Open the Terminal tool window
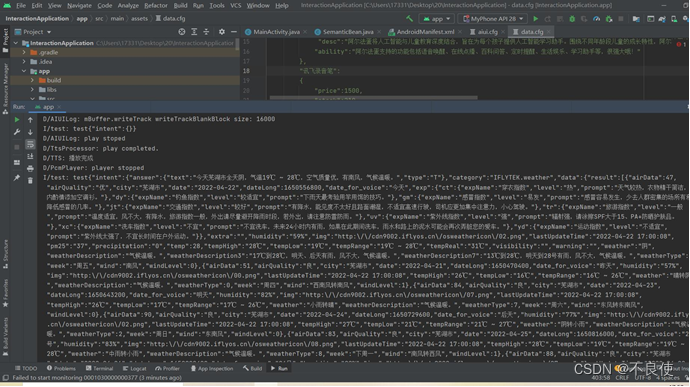Image resolution: width=690 pixels, height=387 pixels. click(99, 369)
